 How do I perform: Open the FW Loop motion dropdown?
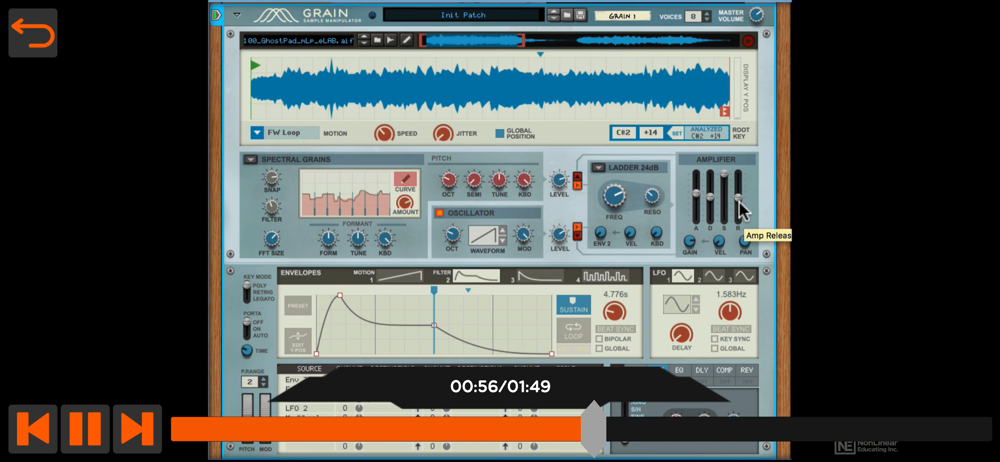[x=257, y=133]
